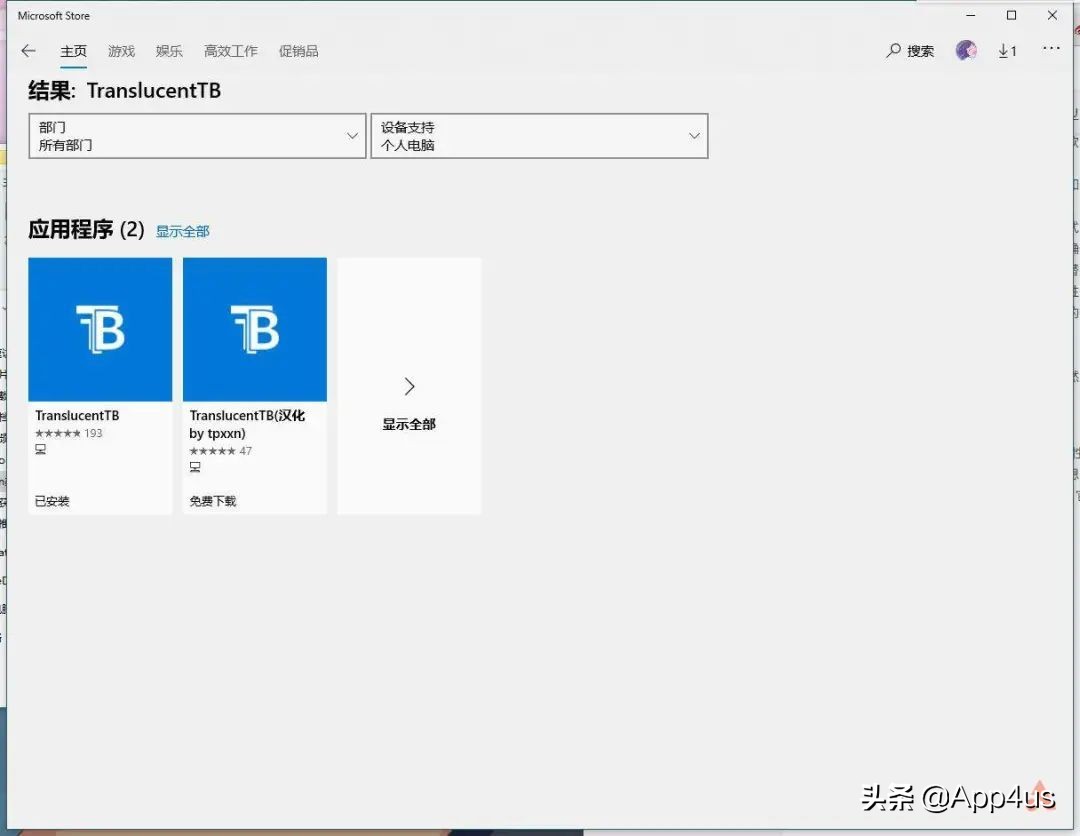Click the back arrow to go back
1080x836 pixels.
27,50
